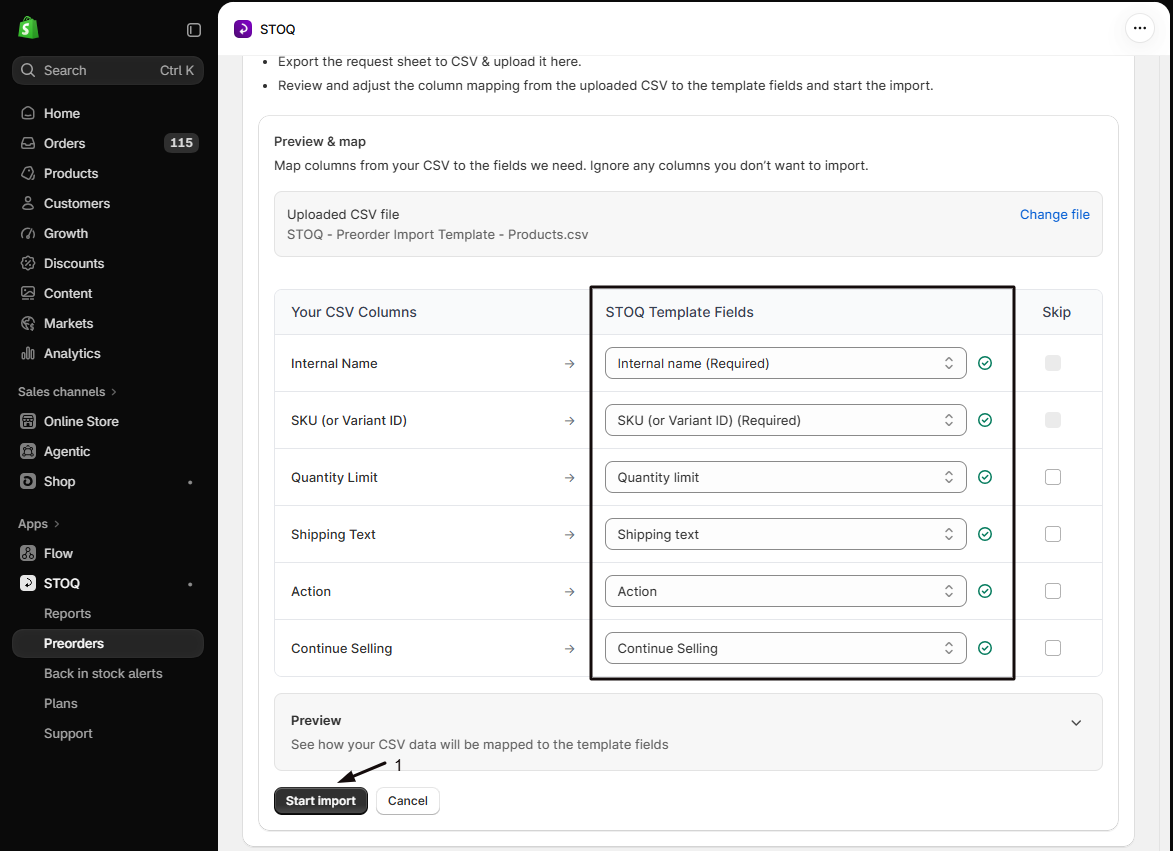This screenshot has height=851, width=1173.
Task: Expand the Sales channels section
Action: click(x=67, y=392)
